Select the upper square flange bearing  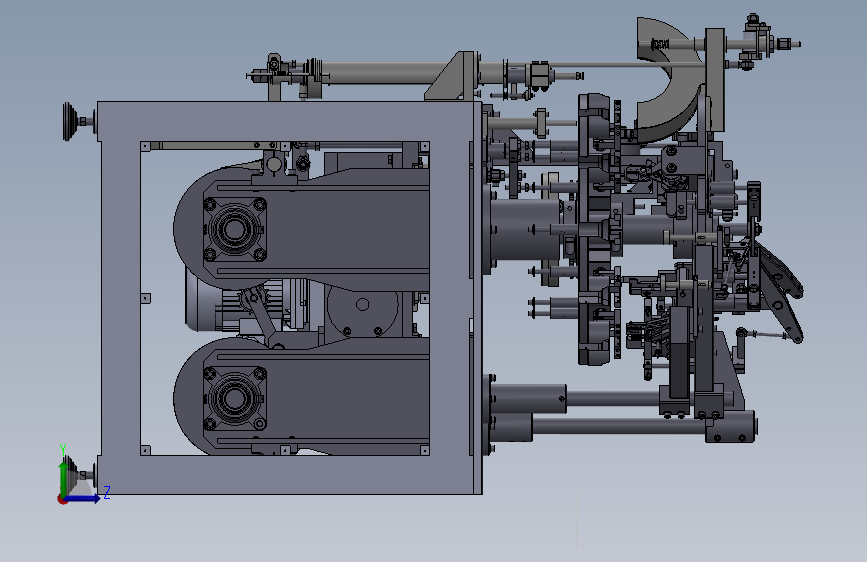(x=235, y=228)
